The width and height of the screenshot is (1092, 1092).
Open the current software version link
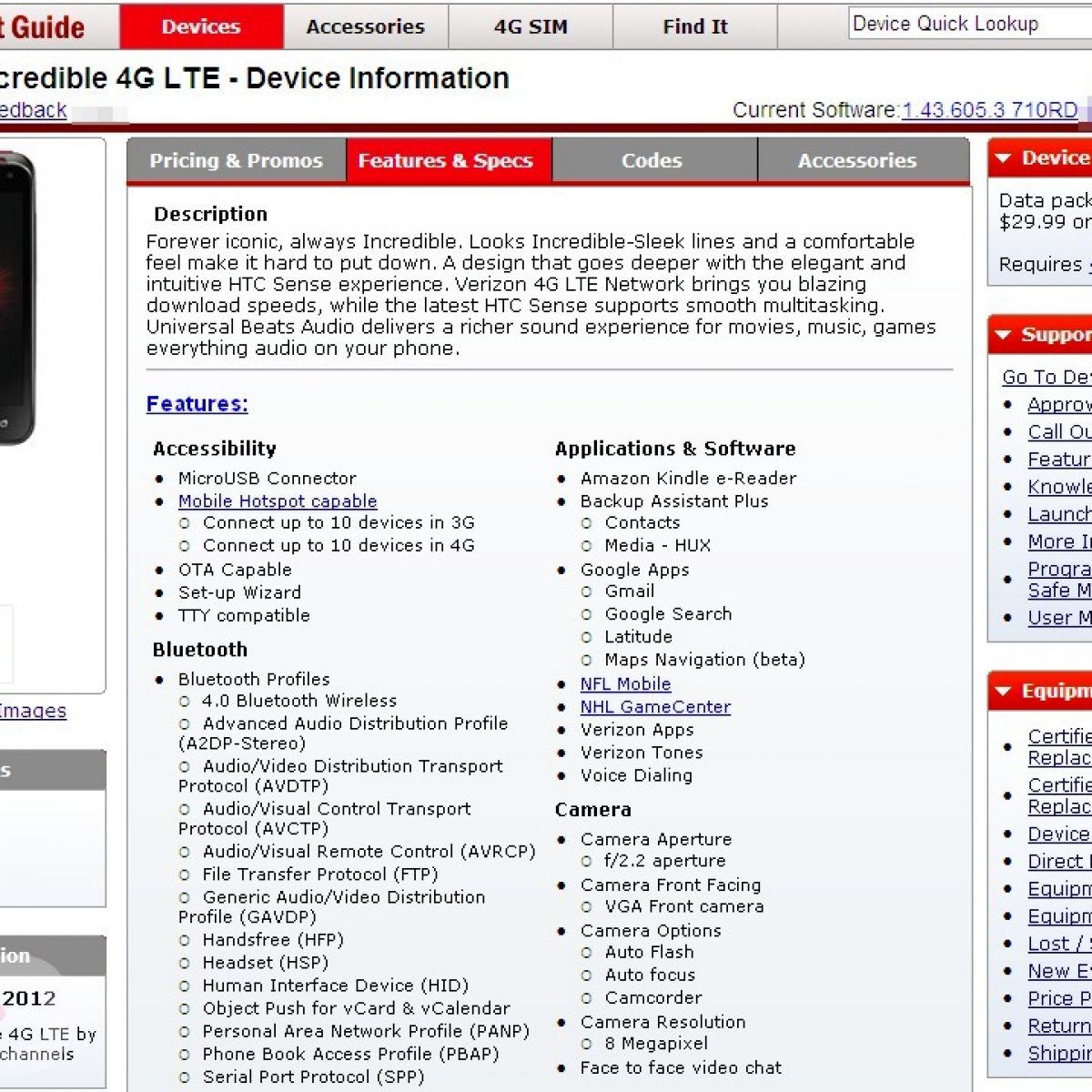point(990,110)
